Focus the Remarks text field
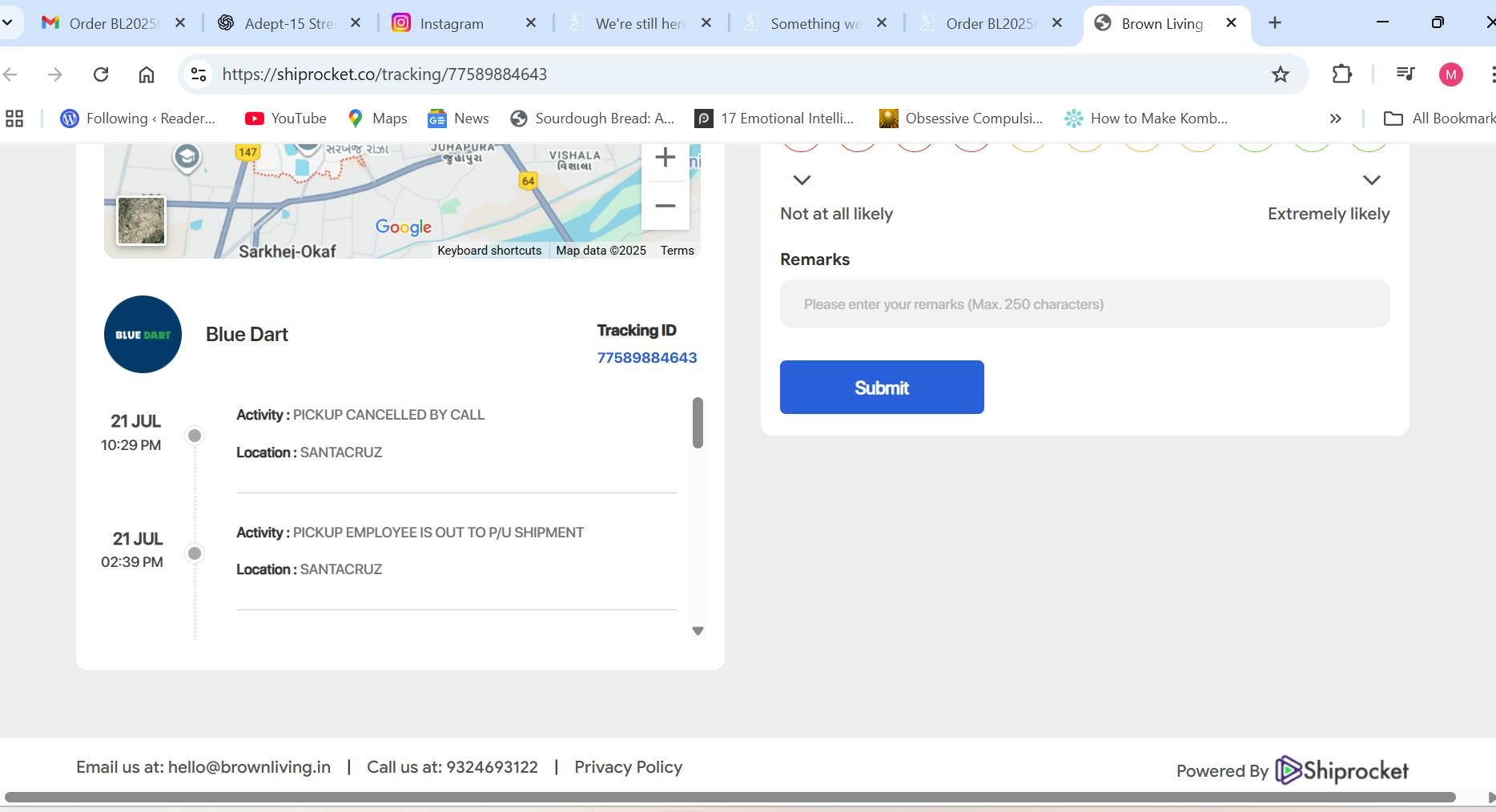Screen dimensions: 1496x812 tap(1084, 303)
